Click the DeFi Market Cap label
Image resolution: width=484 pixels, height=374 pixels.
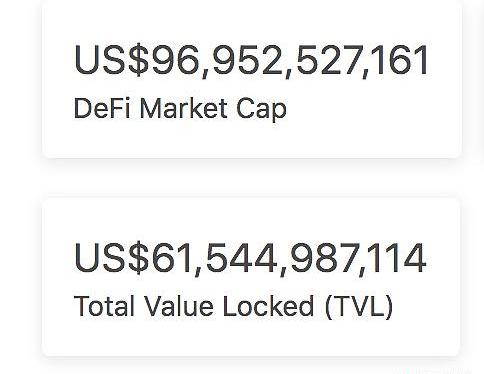point(180,109)
